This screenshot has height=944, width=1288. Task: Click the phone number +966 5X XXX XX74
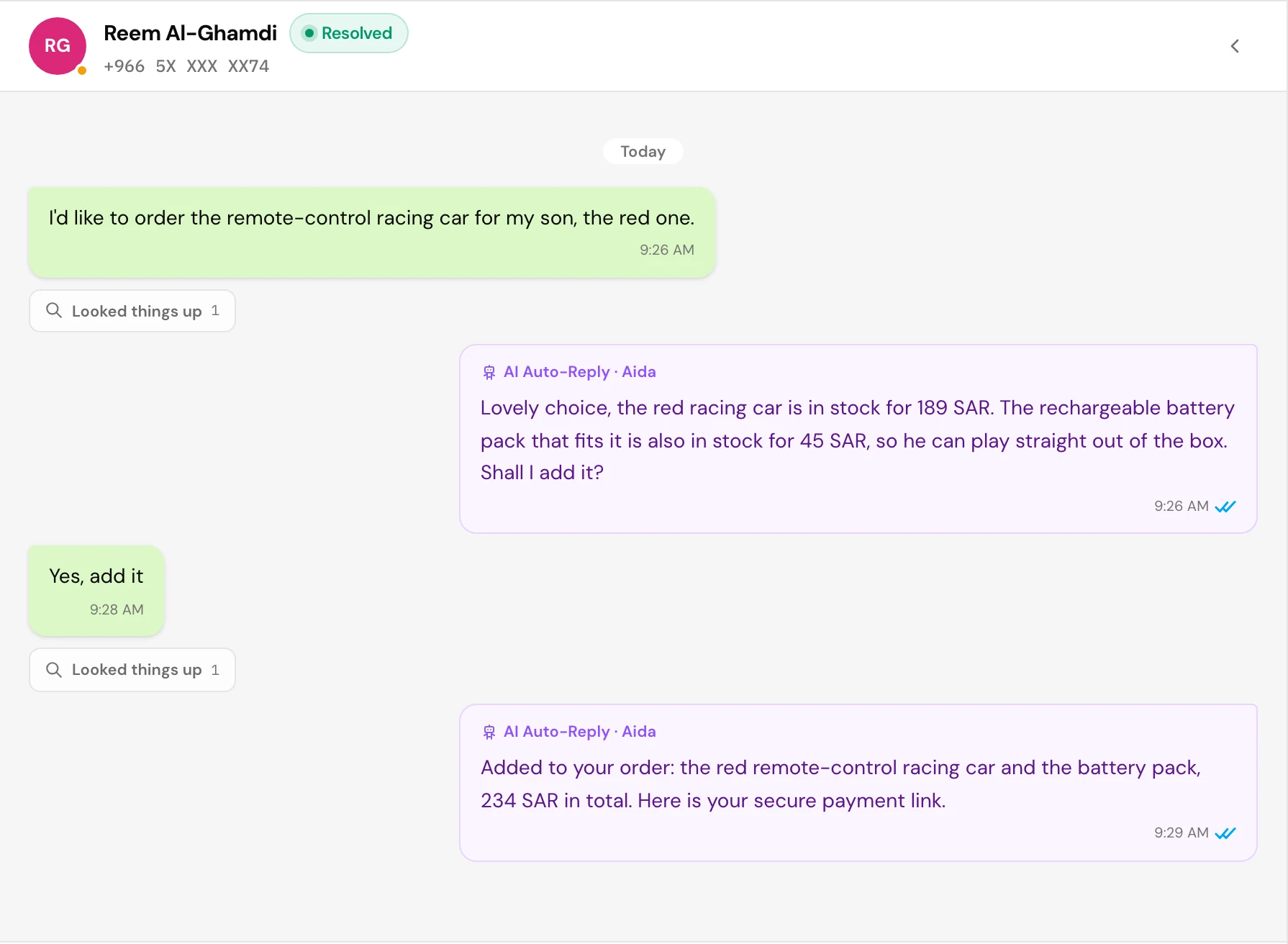point(186,66)
